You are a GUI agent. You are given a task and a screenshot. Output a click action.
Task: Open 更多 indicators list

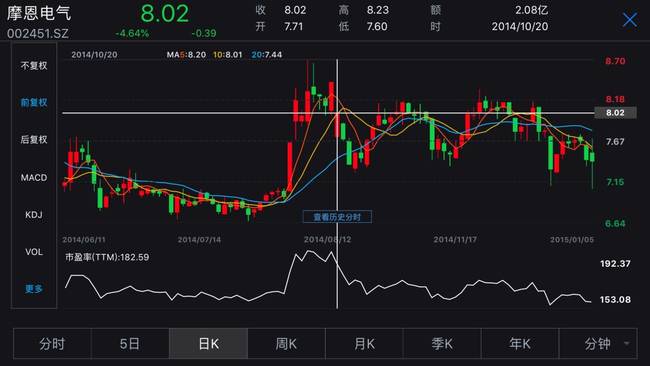34,288
